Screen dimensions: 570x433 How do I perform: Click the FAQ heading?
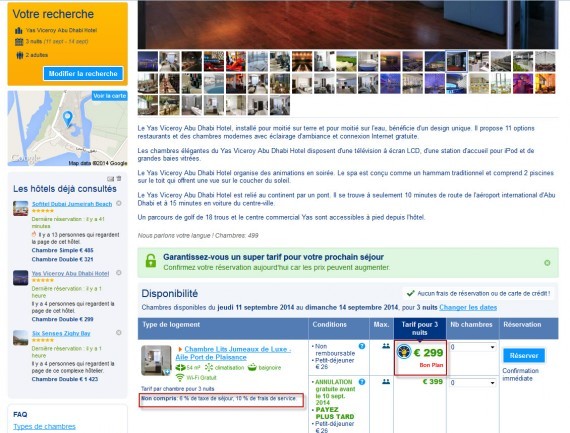tap(20, 414)
